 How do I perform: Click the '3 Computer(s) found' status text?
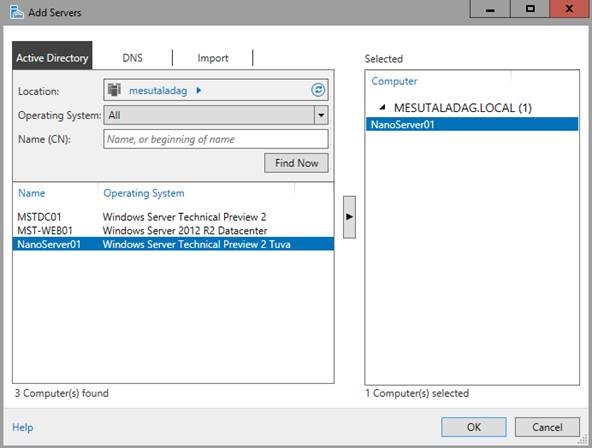(62, 393)
